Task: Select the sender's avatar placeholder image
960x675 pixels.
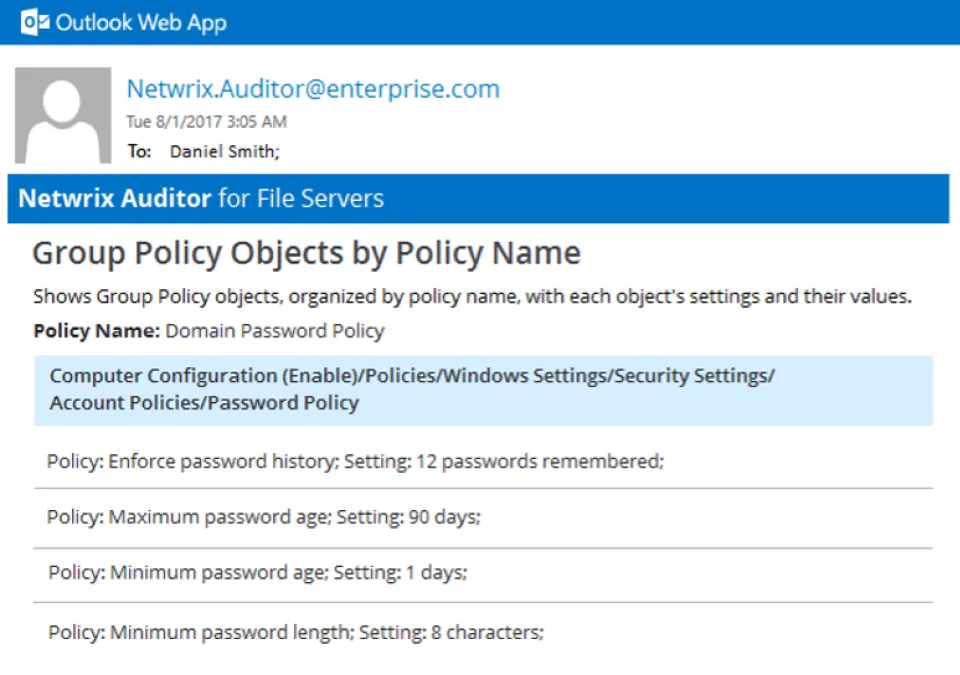Action: pos(62,114)
